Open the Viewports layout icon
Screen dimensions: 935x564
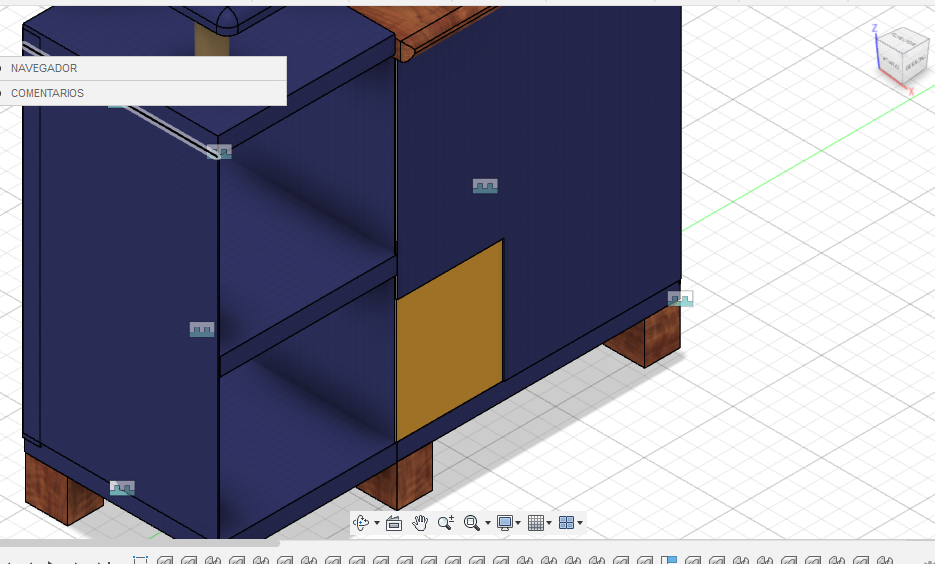[x=566, y=523]
